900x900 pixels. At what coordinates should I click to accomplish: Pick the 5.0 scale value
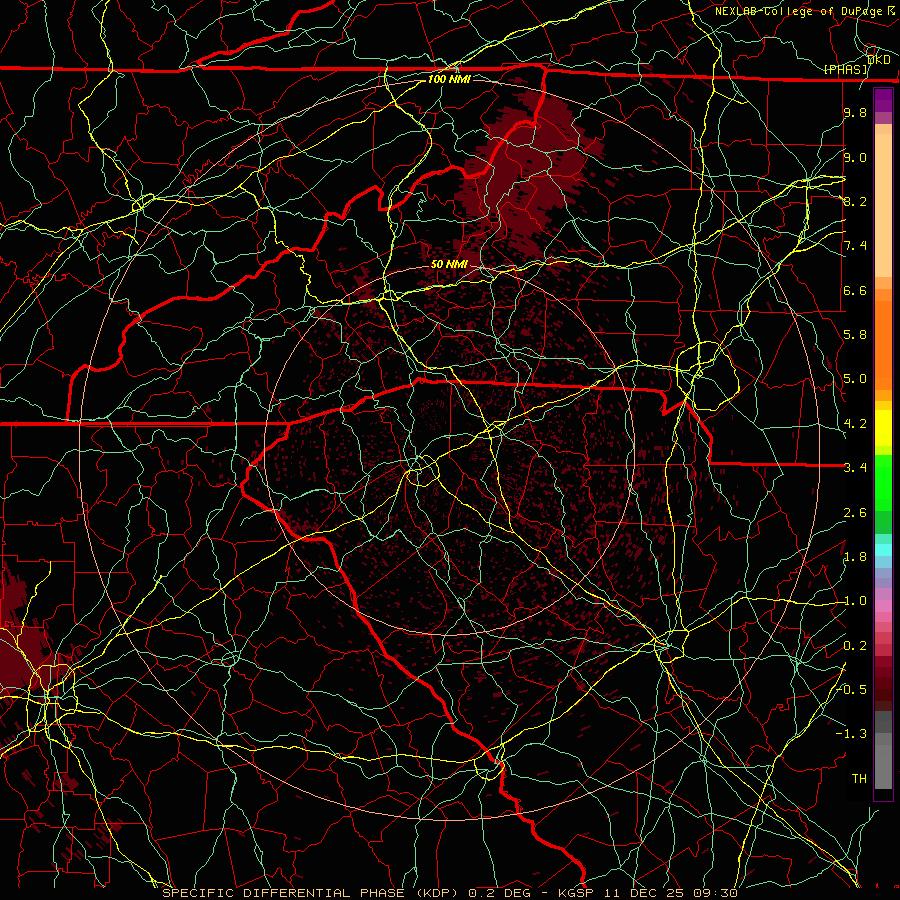(x=855, y=379)
